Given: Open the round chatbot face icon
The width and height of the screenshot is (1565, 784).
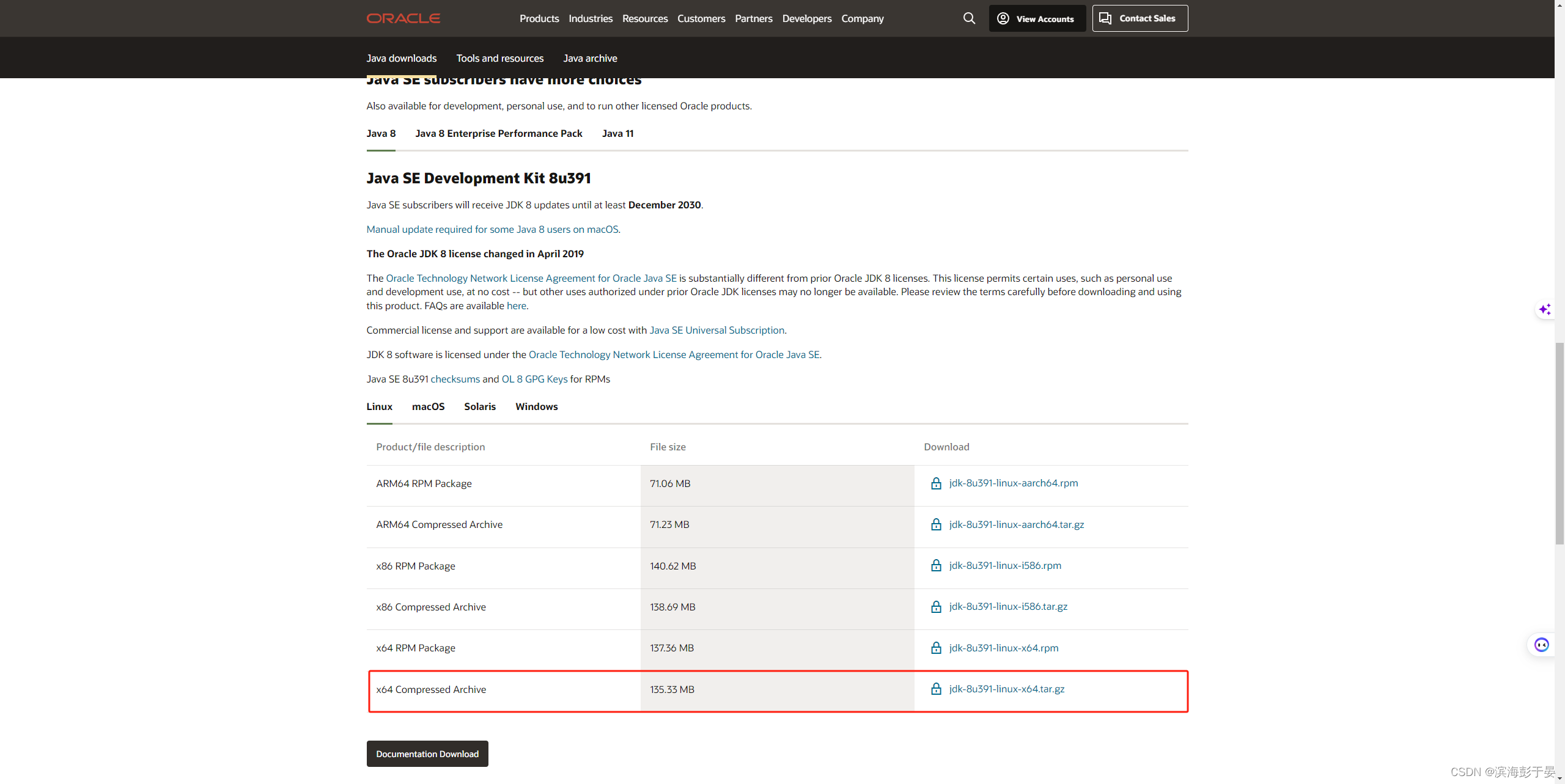Looking at the screenshot, I should (x=1541, y=645).
